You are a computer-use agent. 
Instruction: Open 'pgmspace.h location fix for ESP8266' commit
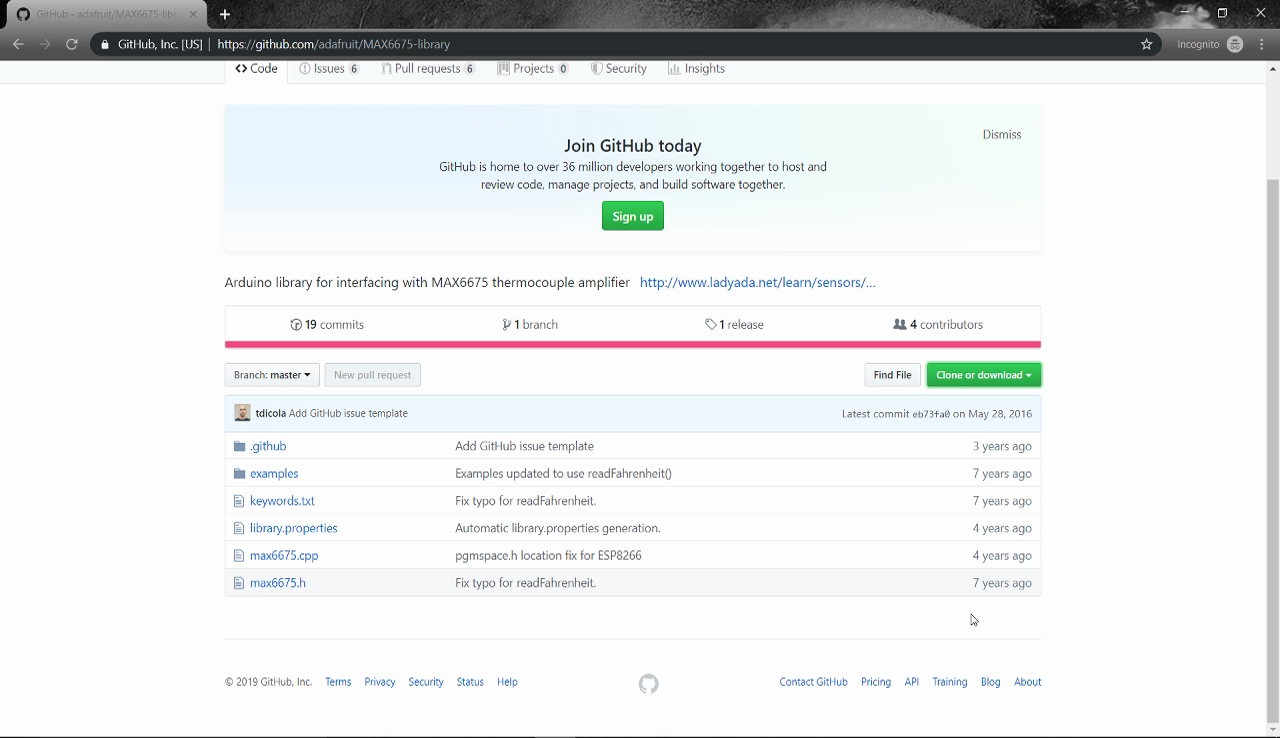point(548,555)
